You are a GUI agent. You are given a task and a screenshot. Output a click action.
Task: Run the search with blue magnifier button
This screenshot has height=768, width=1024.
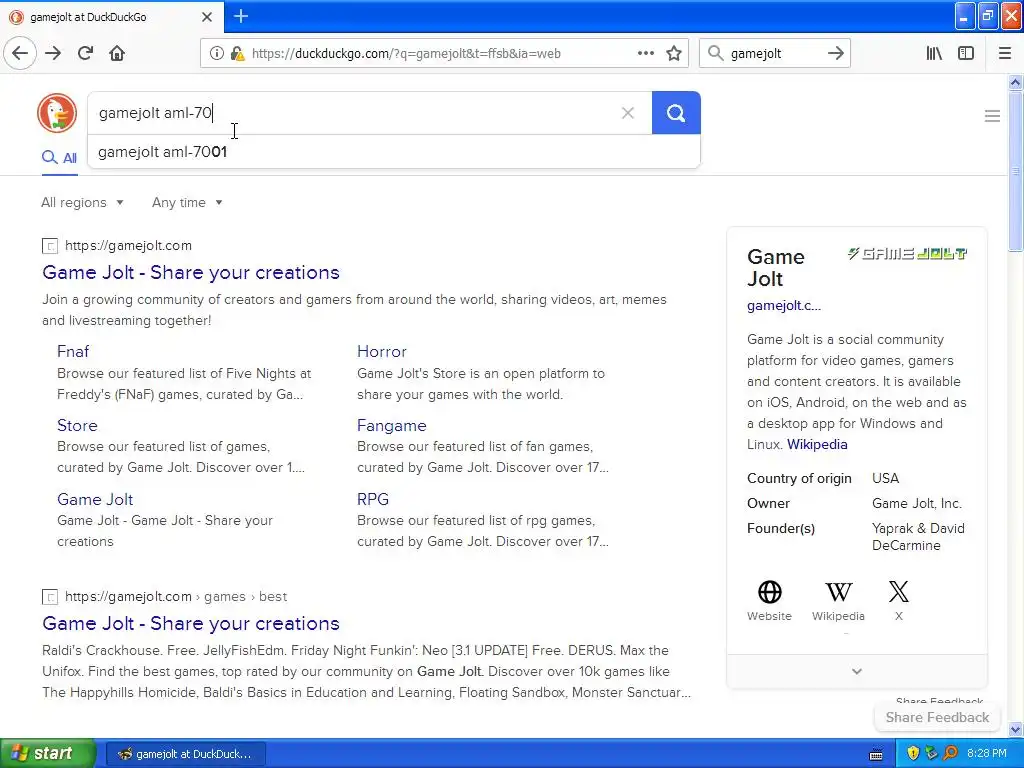(x=676, y=113)
